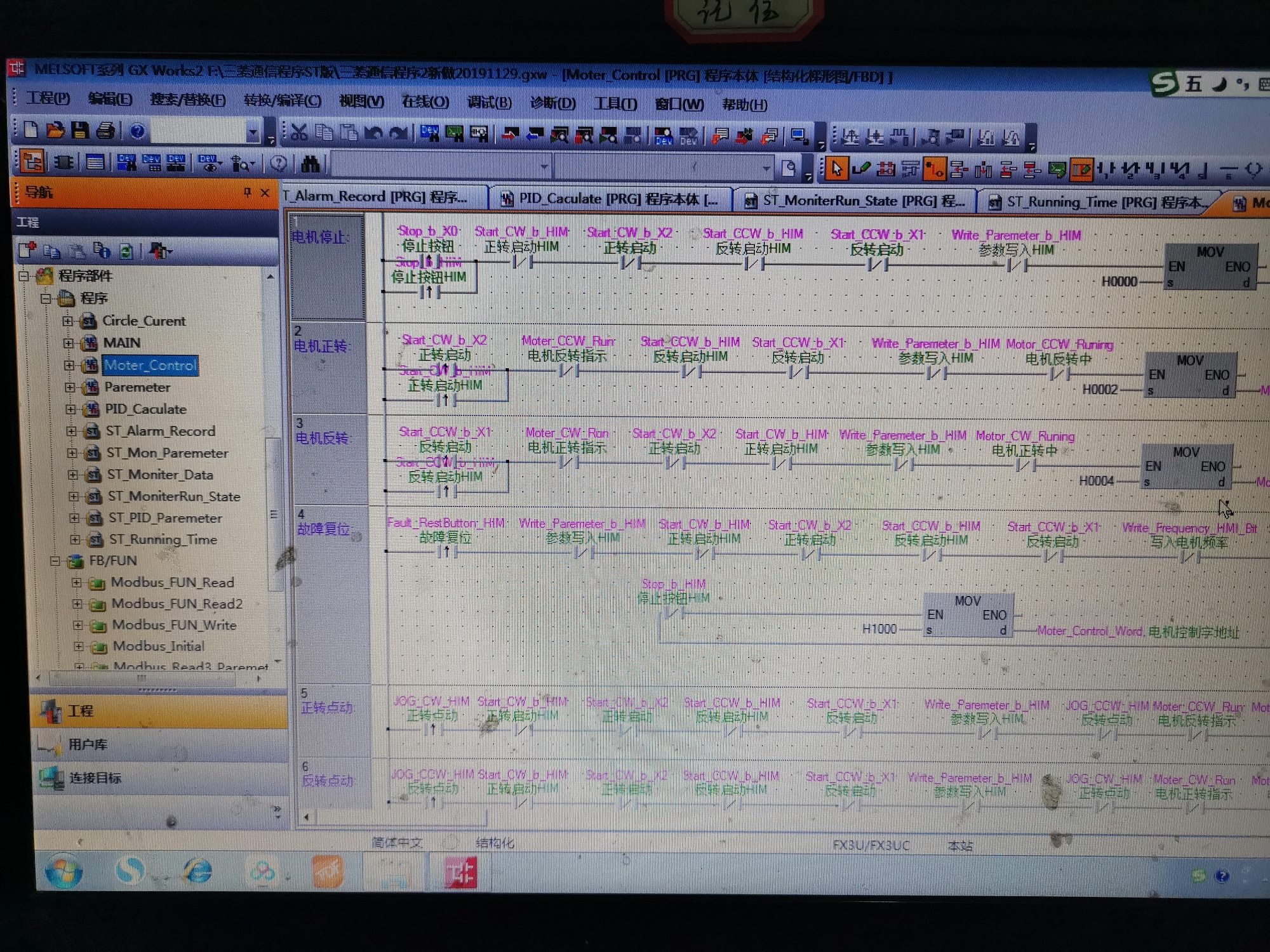Toggle the Navigation window display button

pos(32,162)
